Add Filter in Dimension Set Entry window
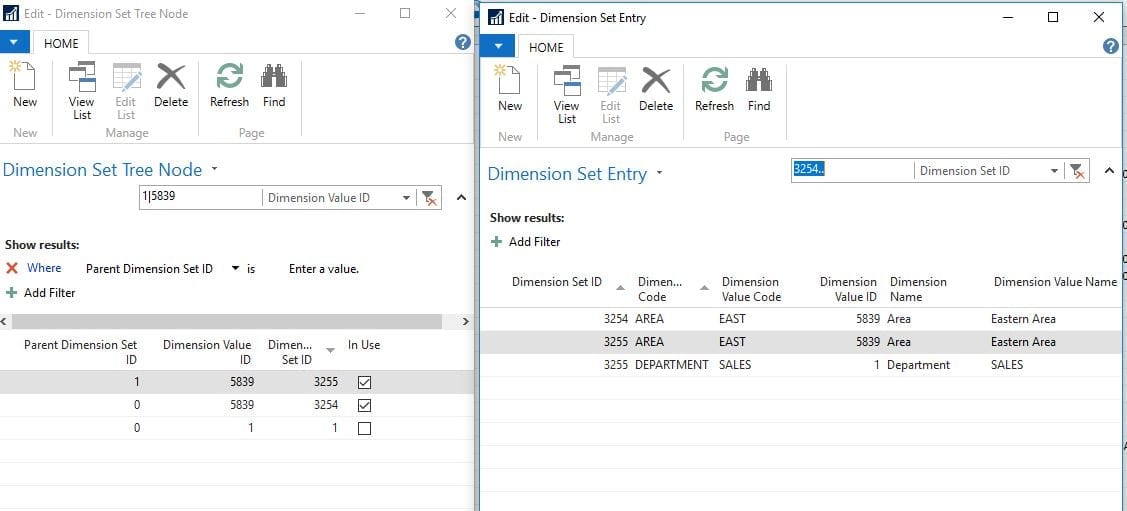The height and width of the screenshot is (511, 1127). (525, 241)
